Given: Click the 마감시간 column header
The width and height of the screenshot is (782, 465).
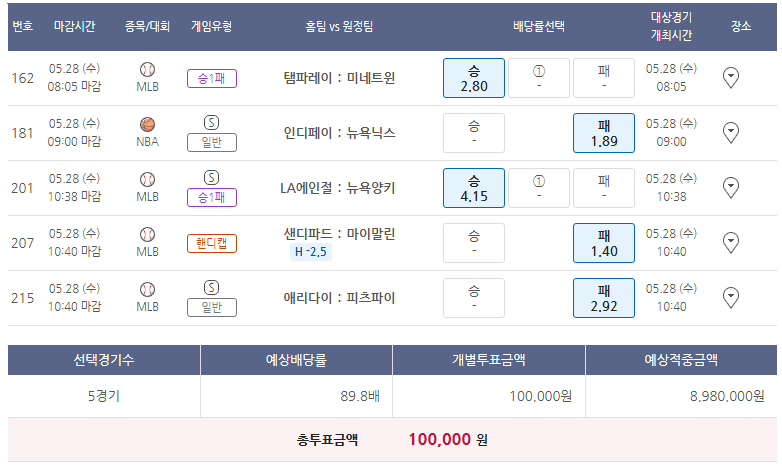Looking at the screenshot, I should pyautogui.click(x=74, y=26).
